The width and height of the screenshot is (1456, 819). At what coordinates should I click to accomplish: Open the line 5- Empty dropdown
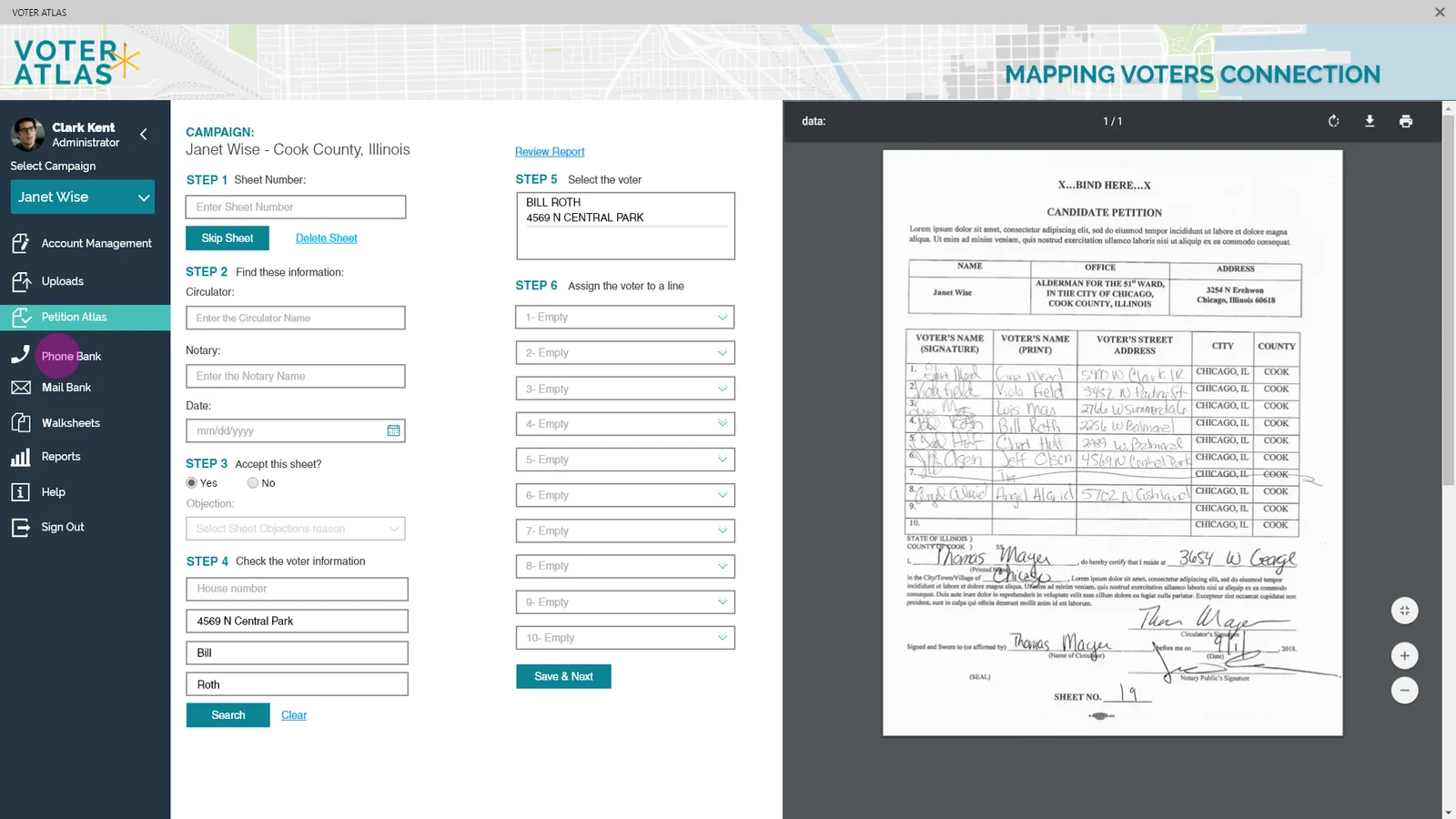click(x=625, y=460)
